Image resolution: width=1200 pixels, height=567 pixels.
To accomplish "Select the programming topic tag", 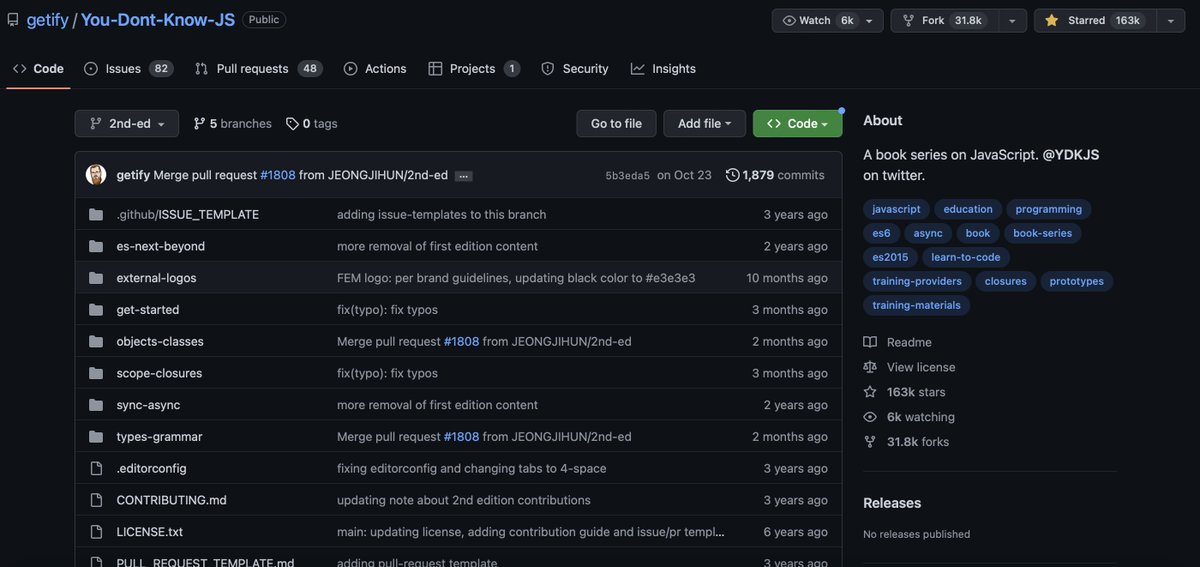I will click(1049, 209).
